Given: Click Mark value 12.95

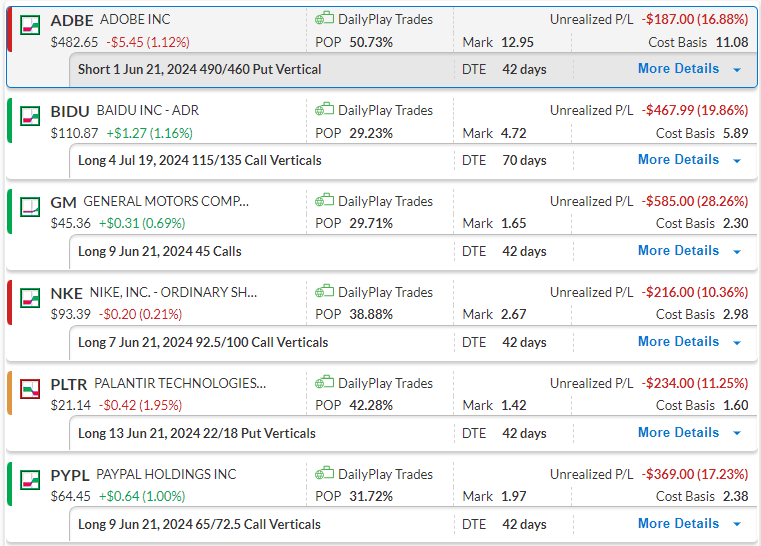Looking at the screenshot, I should (x=517, y=43).
